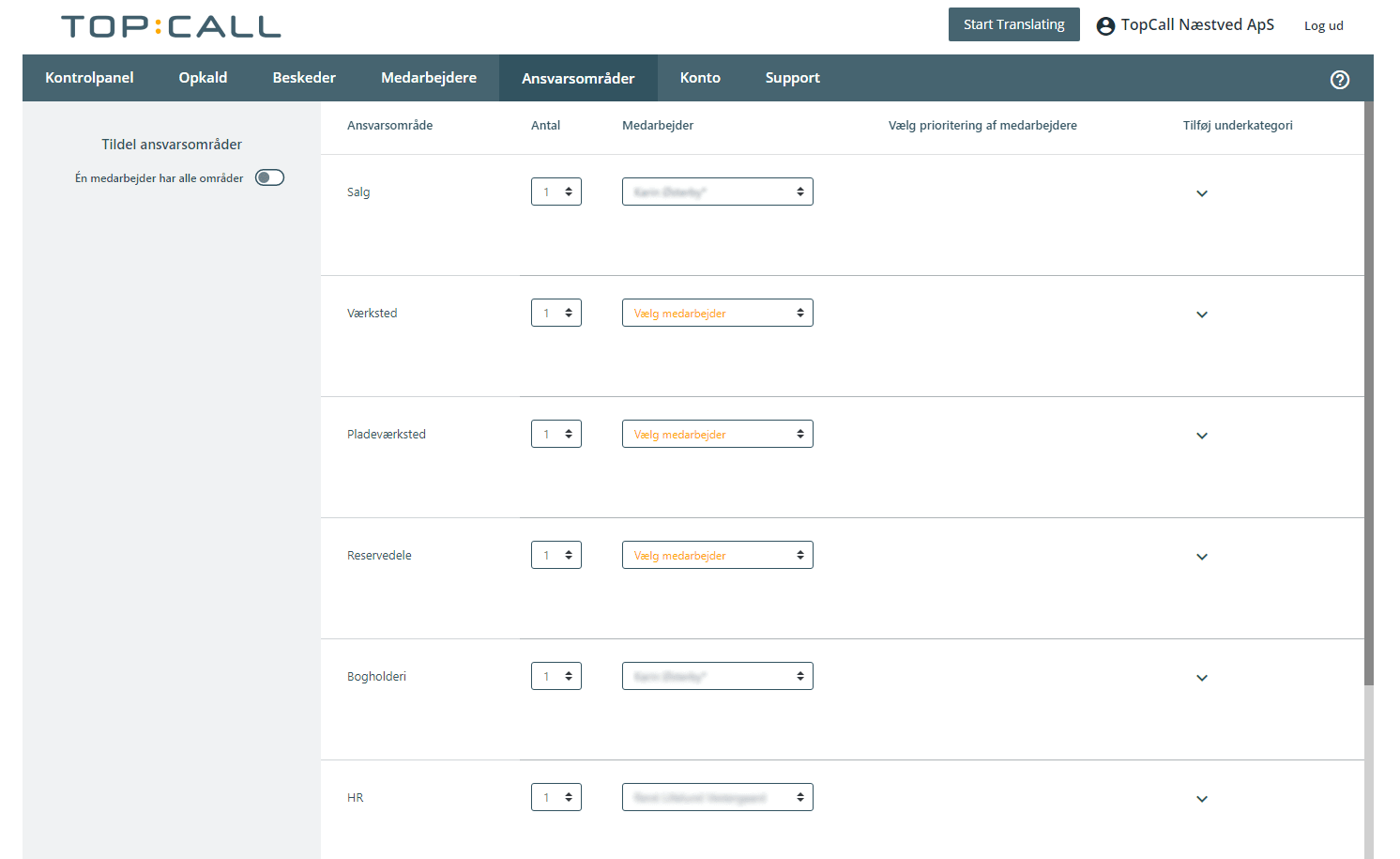Click the 'Vælg prioritering af medarbejdere' header

click(x=982, y=125)
